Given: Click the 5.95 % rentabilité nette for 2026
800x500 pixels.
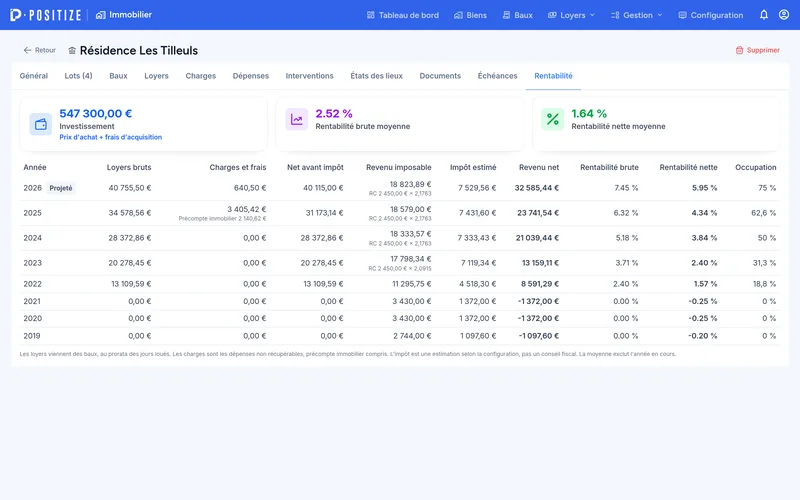Looking at the screenshot, I should 705,188.
